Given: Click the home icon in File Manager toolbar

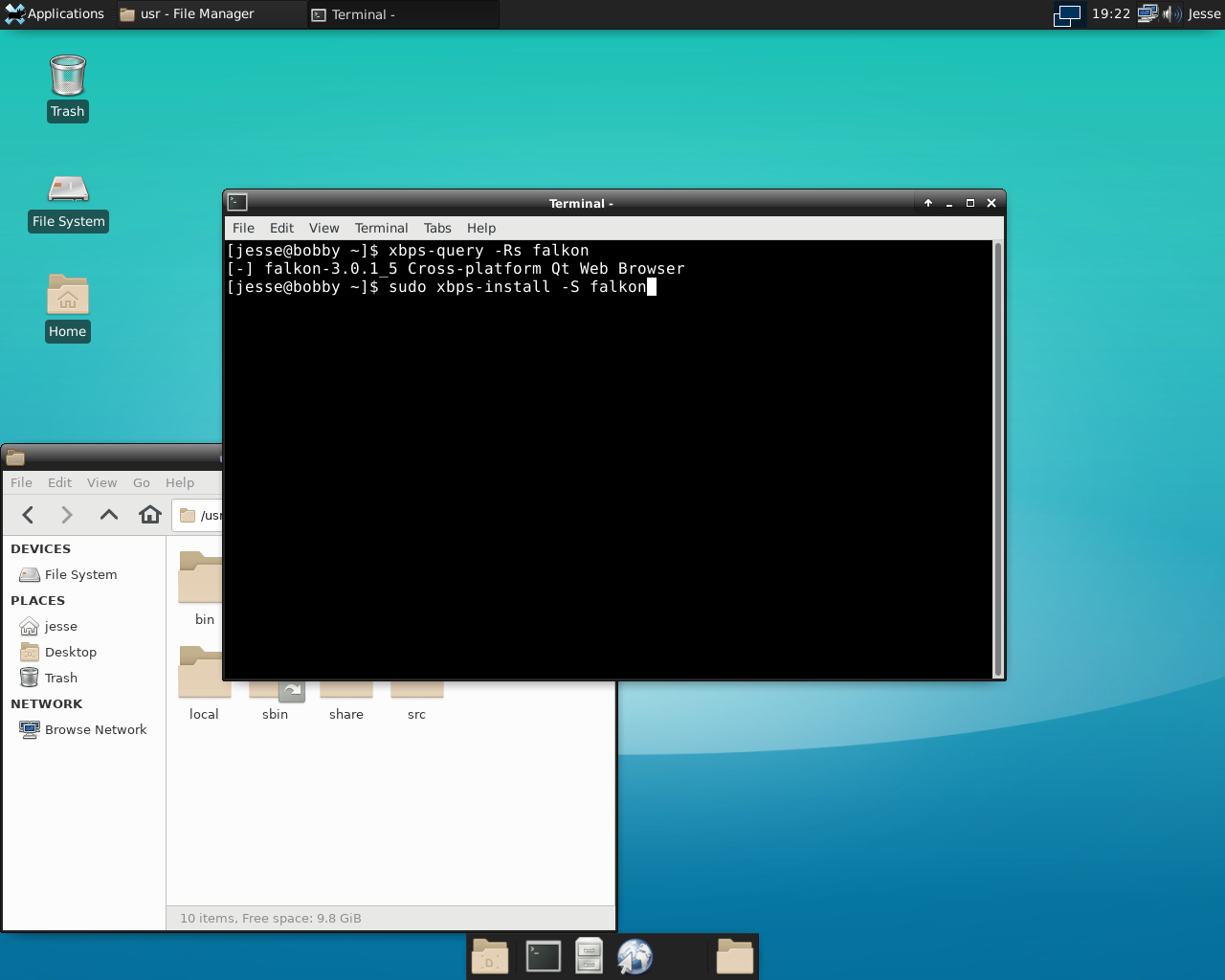Looking at the screenshot, I should coord(150,515).
